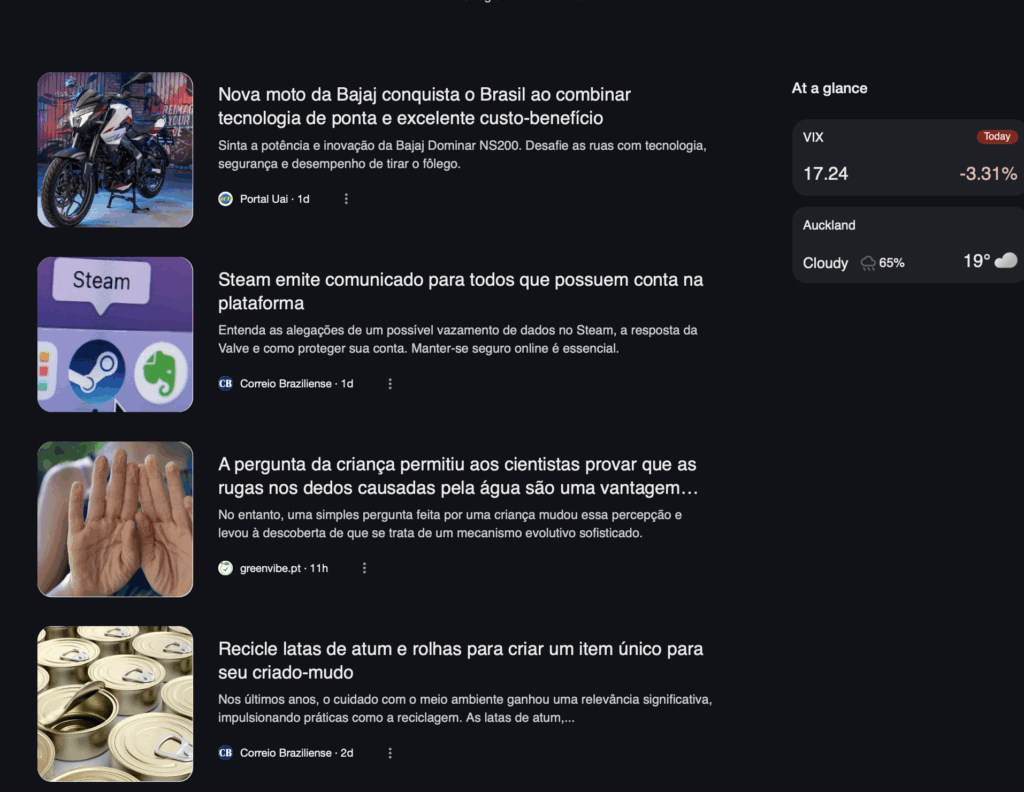Image resolution: width=1024 pixels, height=792 pixels.
Task: Open the Steam icon thumbnail image
Action: (x=115, y=334)
